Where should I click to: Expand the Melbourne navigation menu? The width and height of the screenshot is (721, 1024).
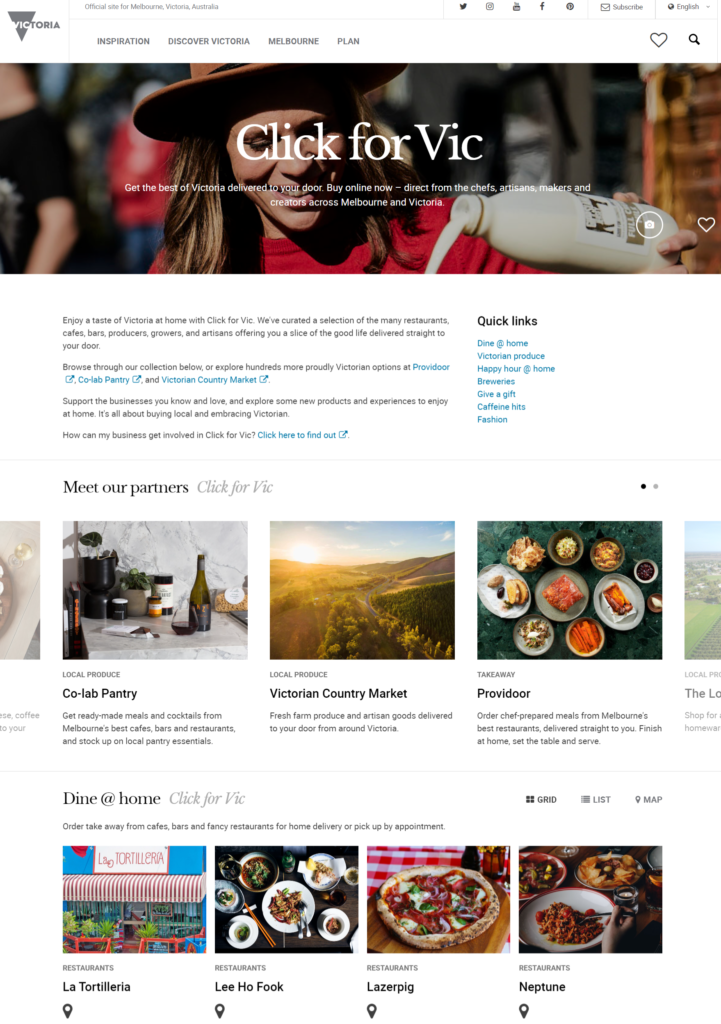(x=294, y=41)
